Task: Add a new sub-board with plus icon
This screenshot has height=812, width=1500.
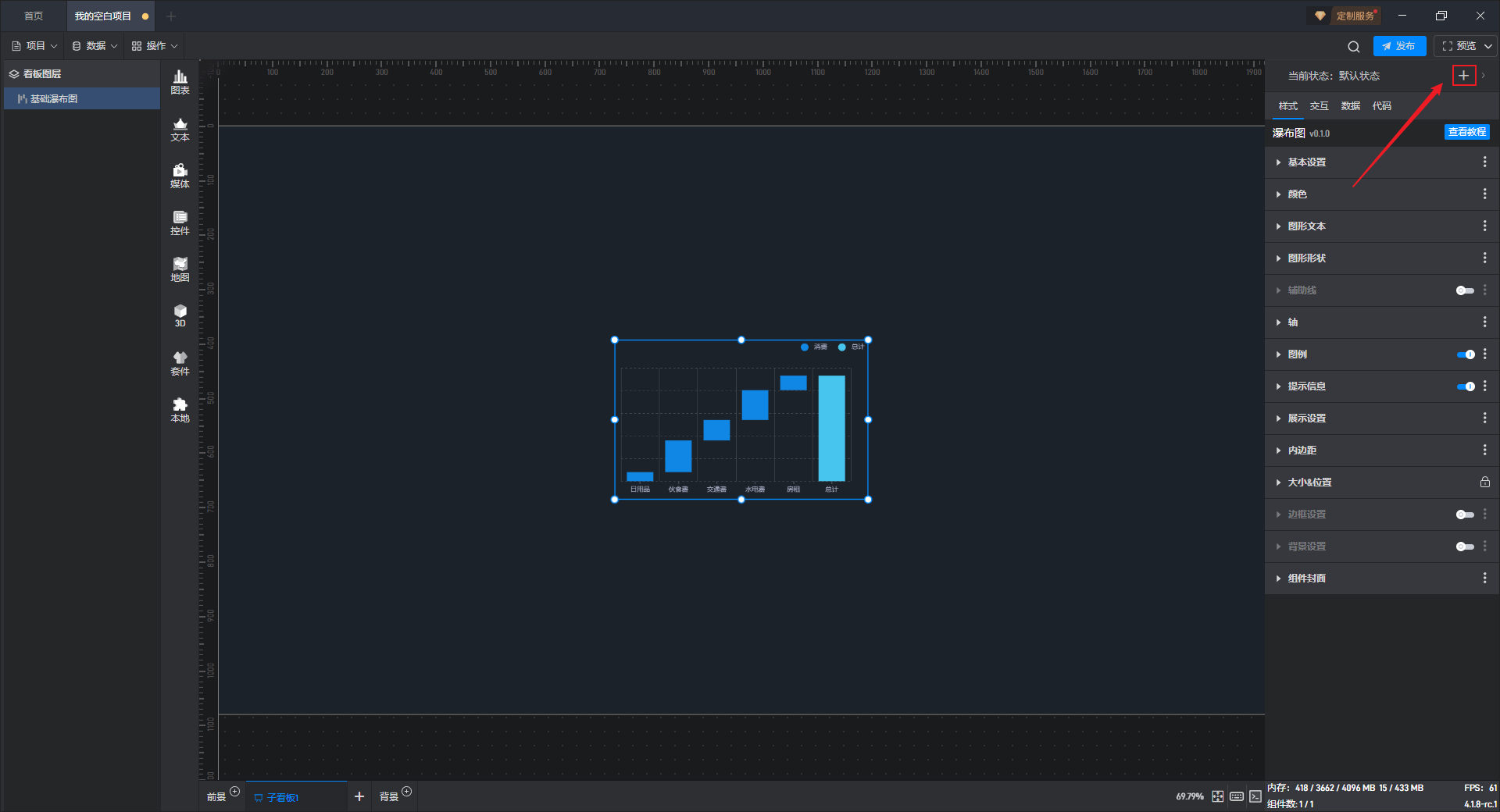Action: click(359, 796)
